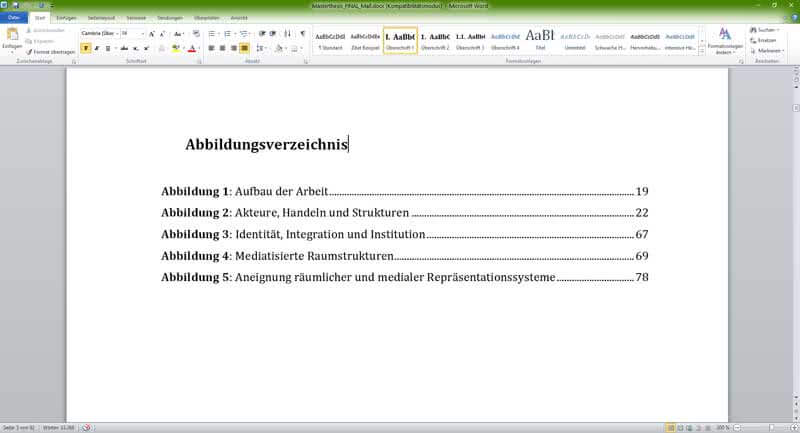Open the Schriftart dialog launcher
This screenshot has width=800, height=433.
point(199,62)
